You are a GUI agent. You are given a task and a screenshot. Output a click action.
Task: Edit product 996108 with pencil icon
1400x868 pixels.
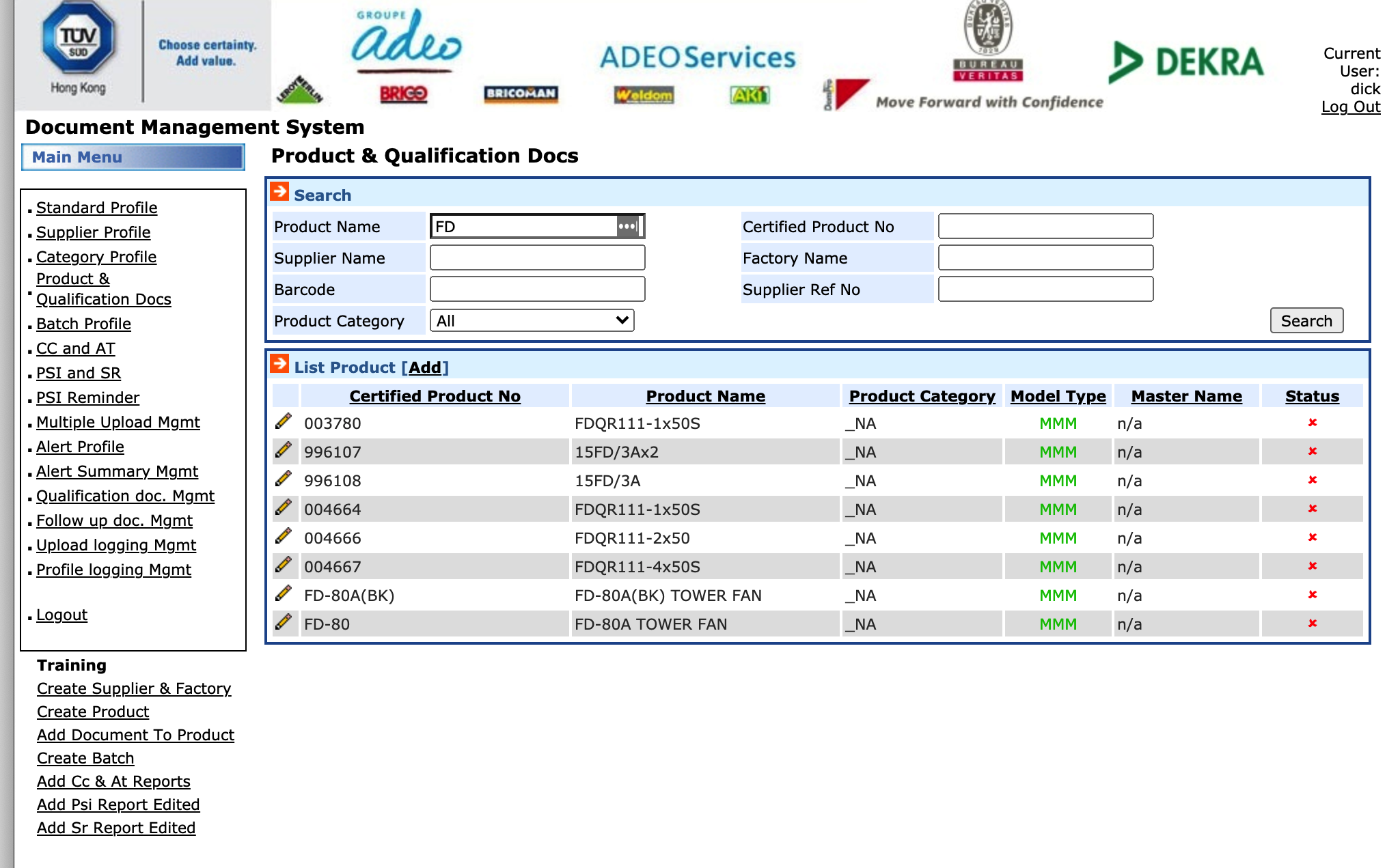284,479
